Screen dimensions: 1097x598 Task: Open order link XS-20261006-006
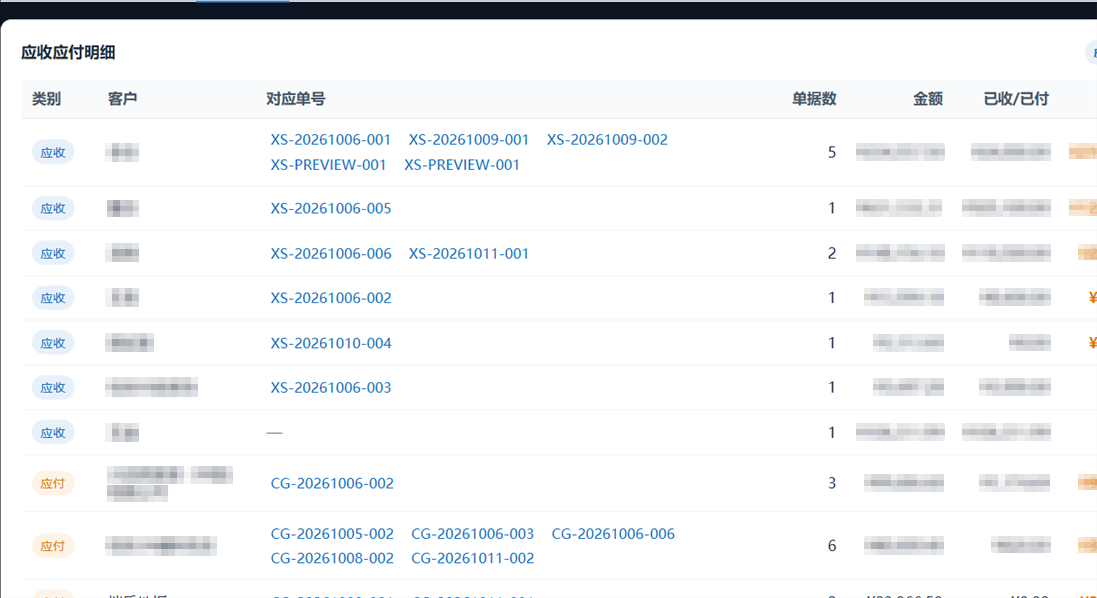(x=331, y=254)
